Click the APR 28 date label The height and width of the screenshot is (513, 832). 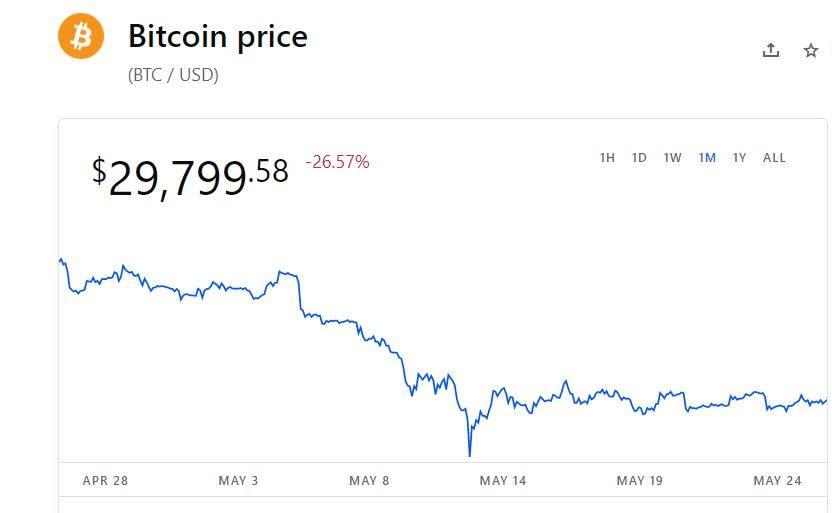click(x=105, y=481)
